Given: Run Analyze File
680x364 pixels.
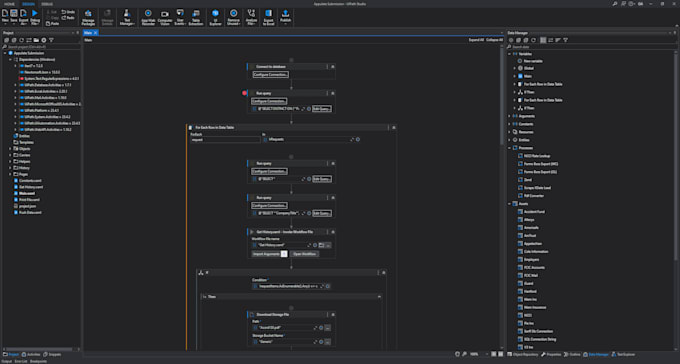Looking at the screenshot, I should pyautogui.click(x=252, y=17).
